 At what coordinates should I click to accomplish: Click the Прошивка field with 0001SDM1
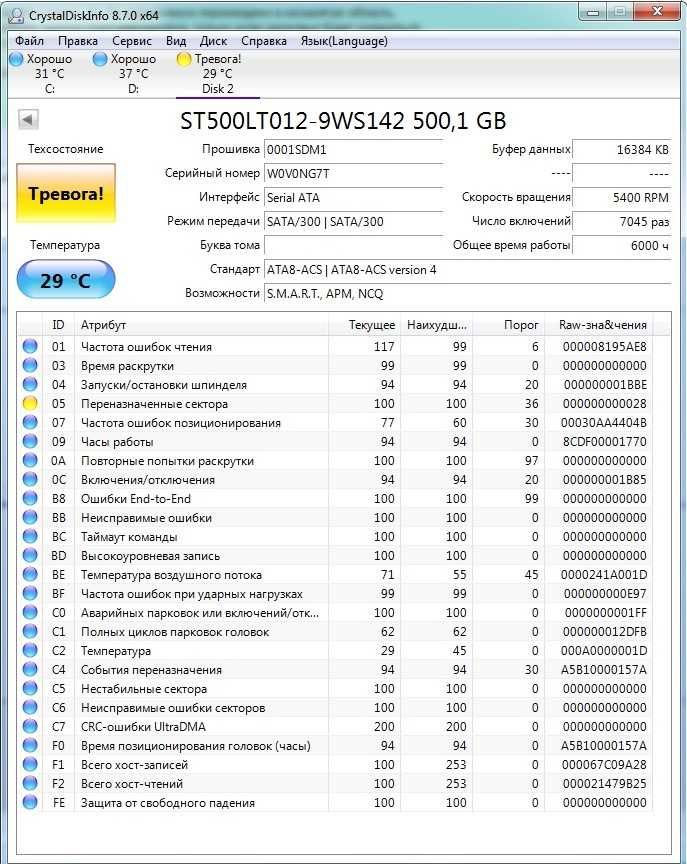click(x=353, y=149)
